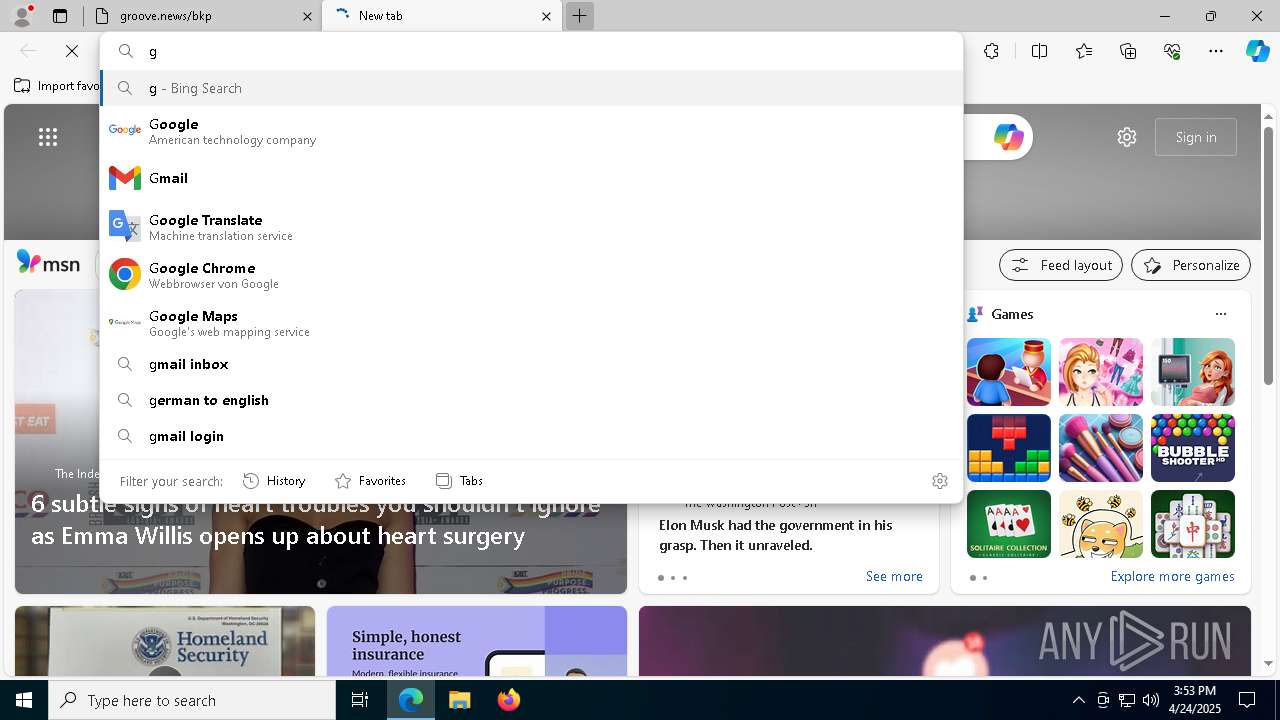
Task: Open a new browser tab
Action: click(579, 16)
